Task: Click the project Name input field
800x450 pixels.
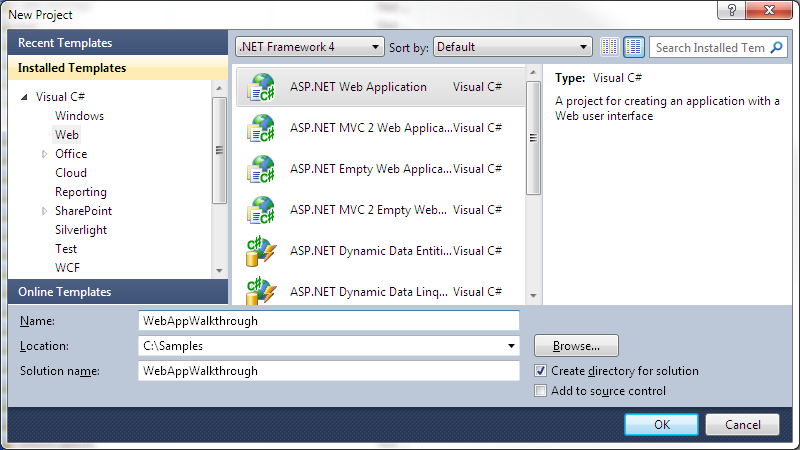Action: pyautogui.click(x=329, y=321)
